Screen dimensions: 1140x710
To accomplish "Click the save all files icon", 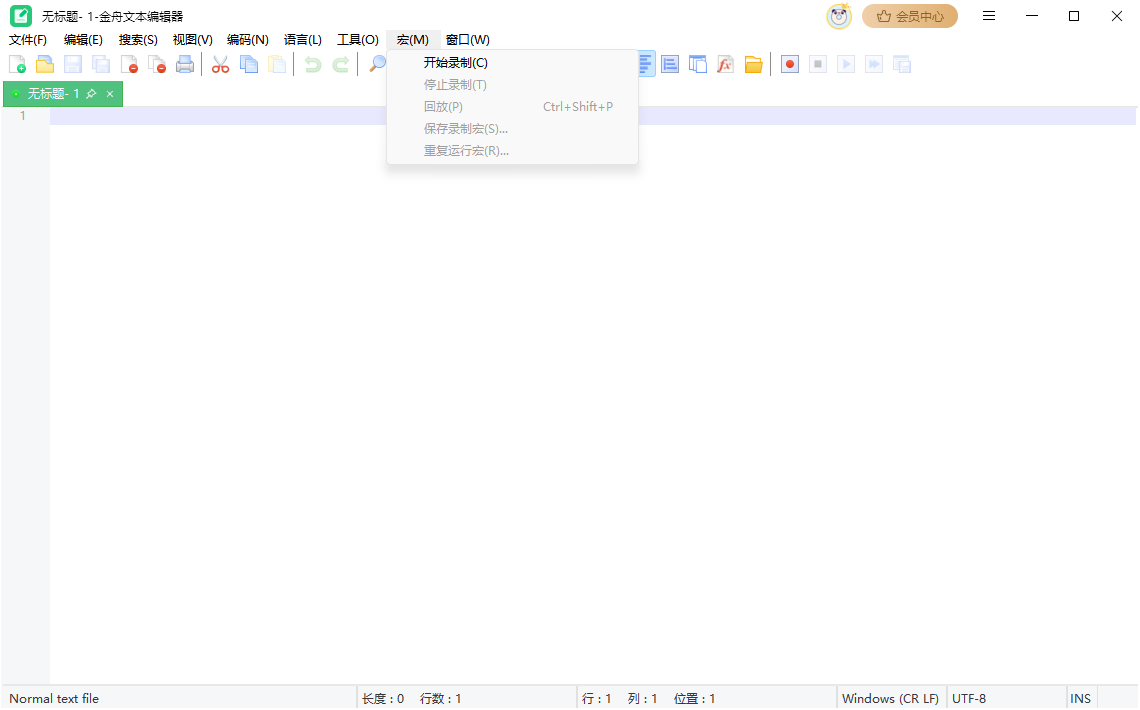I will [x=101, y=64].
